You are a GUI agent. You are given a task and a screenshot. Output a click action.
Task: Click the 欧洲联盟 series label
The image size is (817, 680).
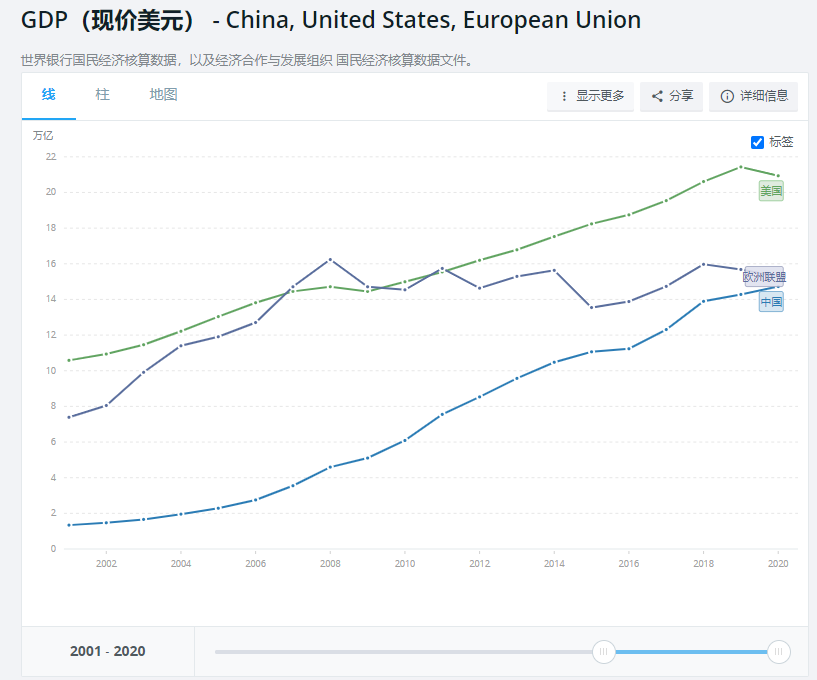(x=764, y=277)
